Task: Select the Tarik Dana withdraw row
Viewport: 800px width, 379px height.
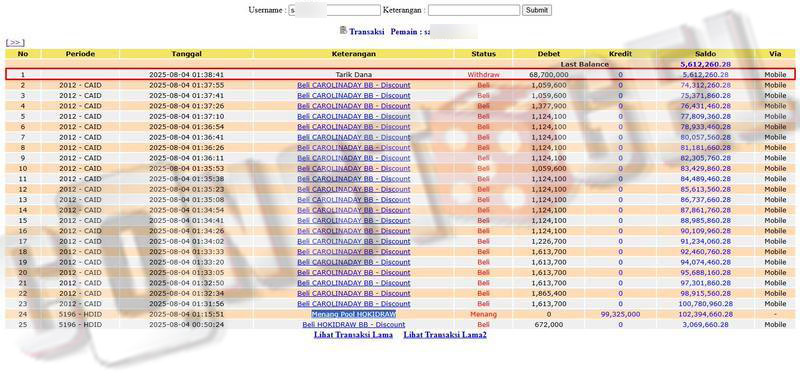Action: coord(400,74)
